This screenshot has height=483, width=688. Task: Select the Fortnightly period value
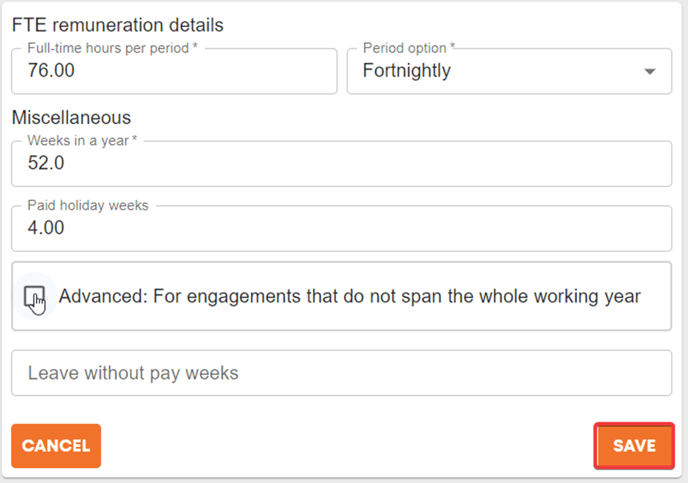pos(407,71)
